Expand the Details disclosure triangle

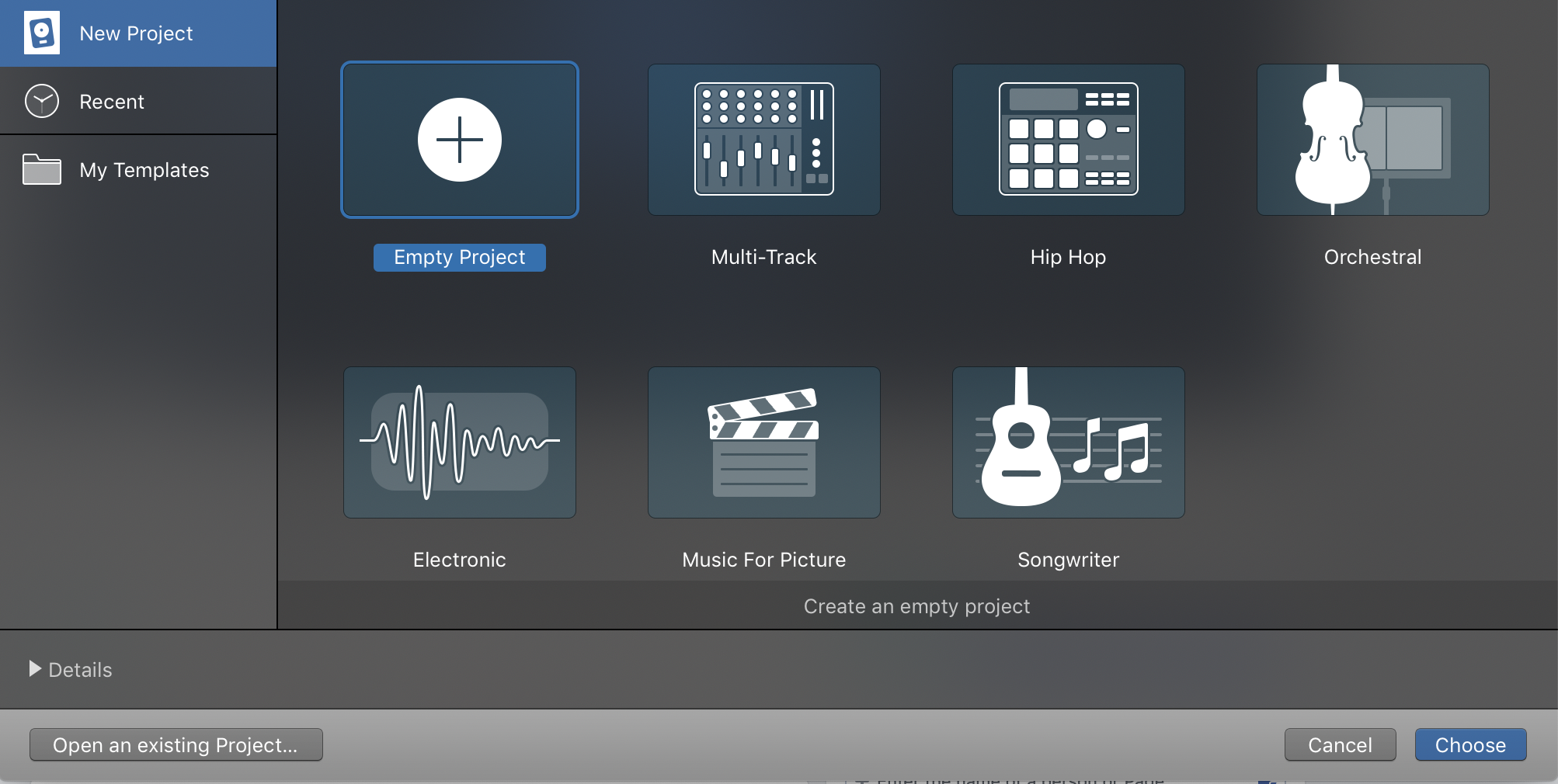[35, 669]
